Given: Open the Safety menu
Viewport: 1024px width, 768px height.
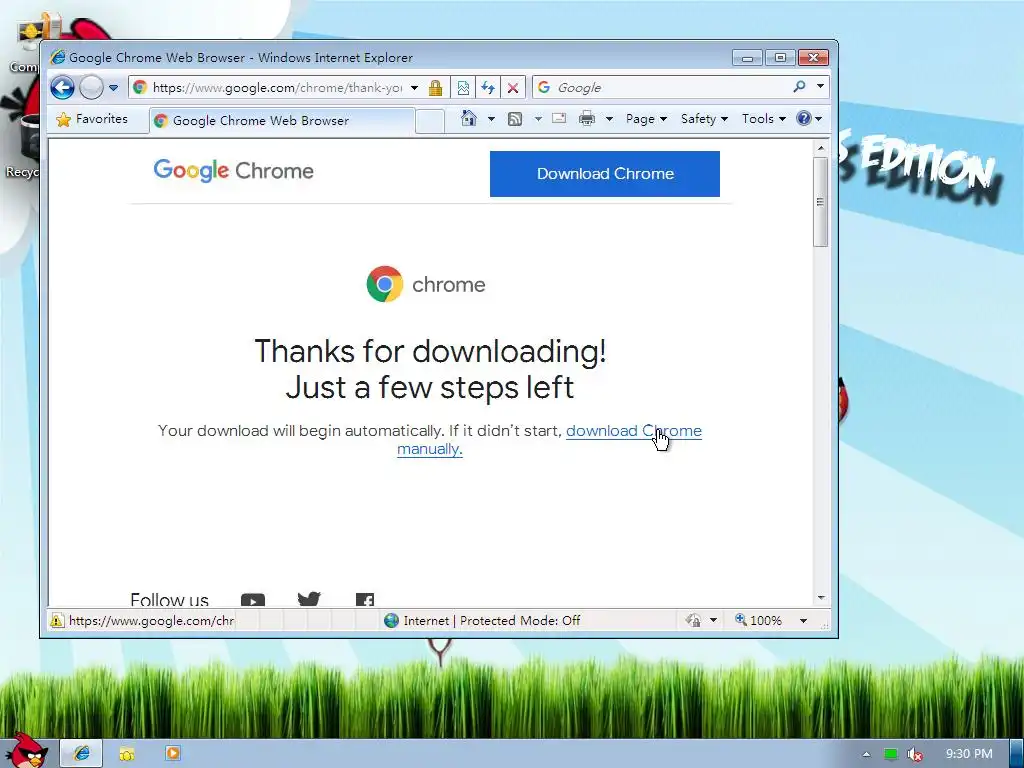Looking at the screenshot, I should (704, 119).
